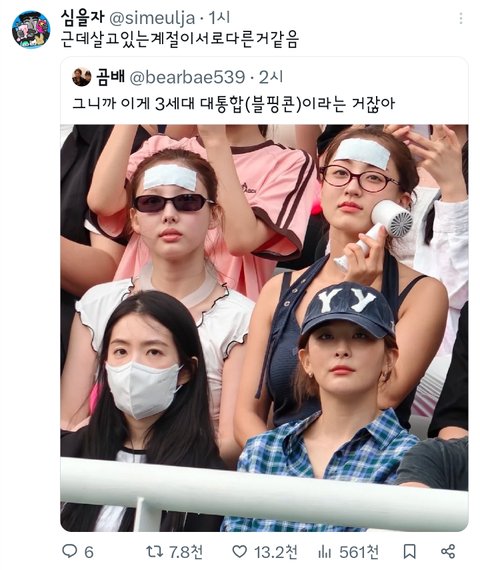Image resolution: width=480 pixels, height=570 pixels.
Task: Open the @bearbae539 handle
Action: pos(187,77)
